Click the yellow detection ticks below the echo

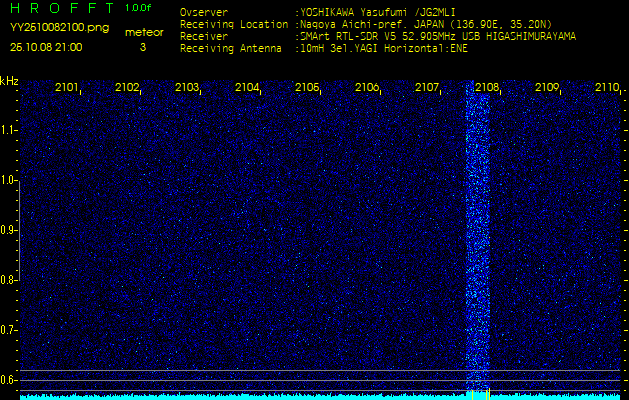coord(481,394)
